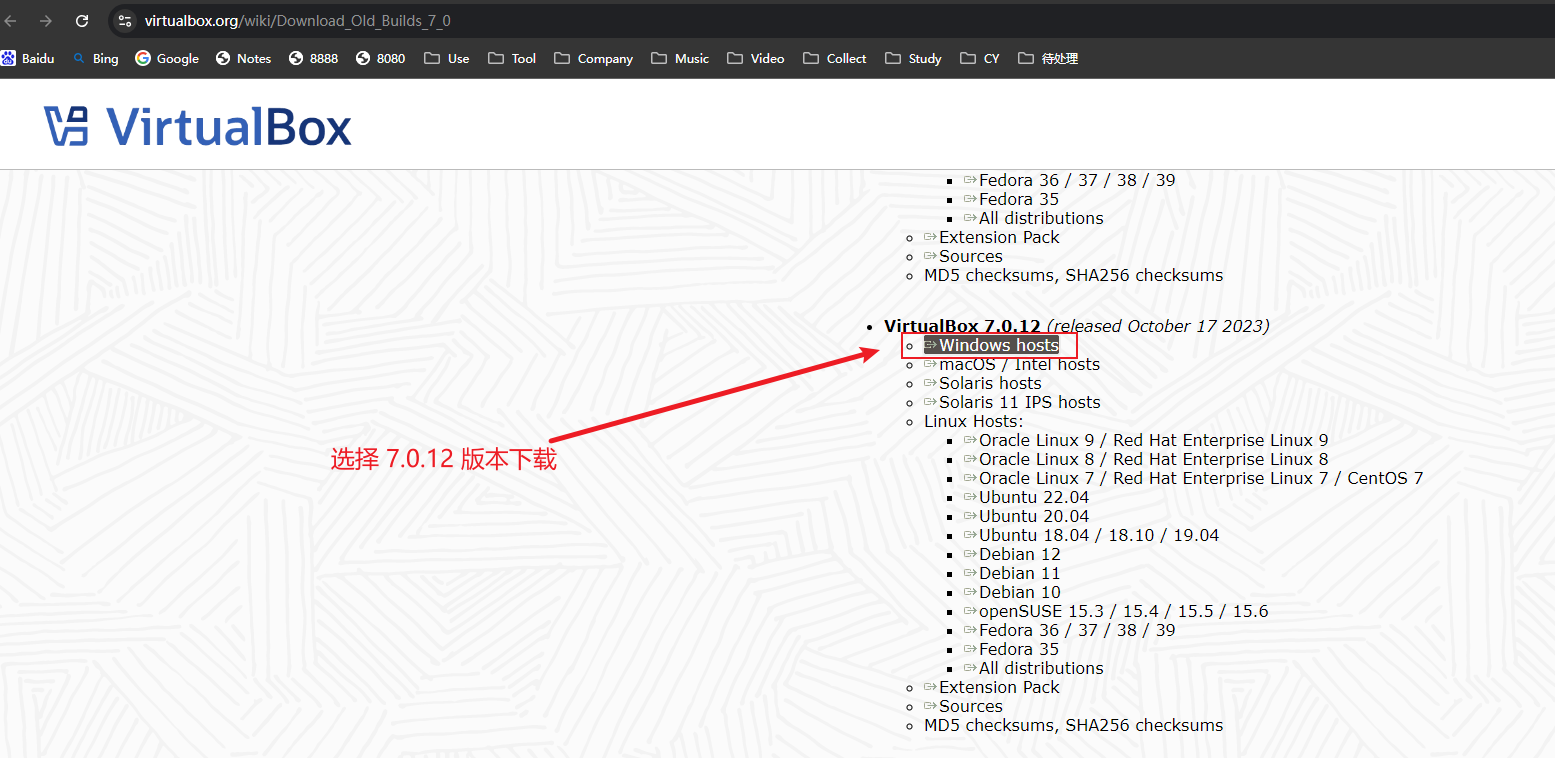Click the top Sources link
Viewport: 1555px width, 758px height.
pyautogui.click(x=963, y=256)
